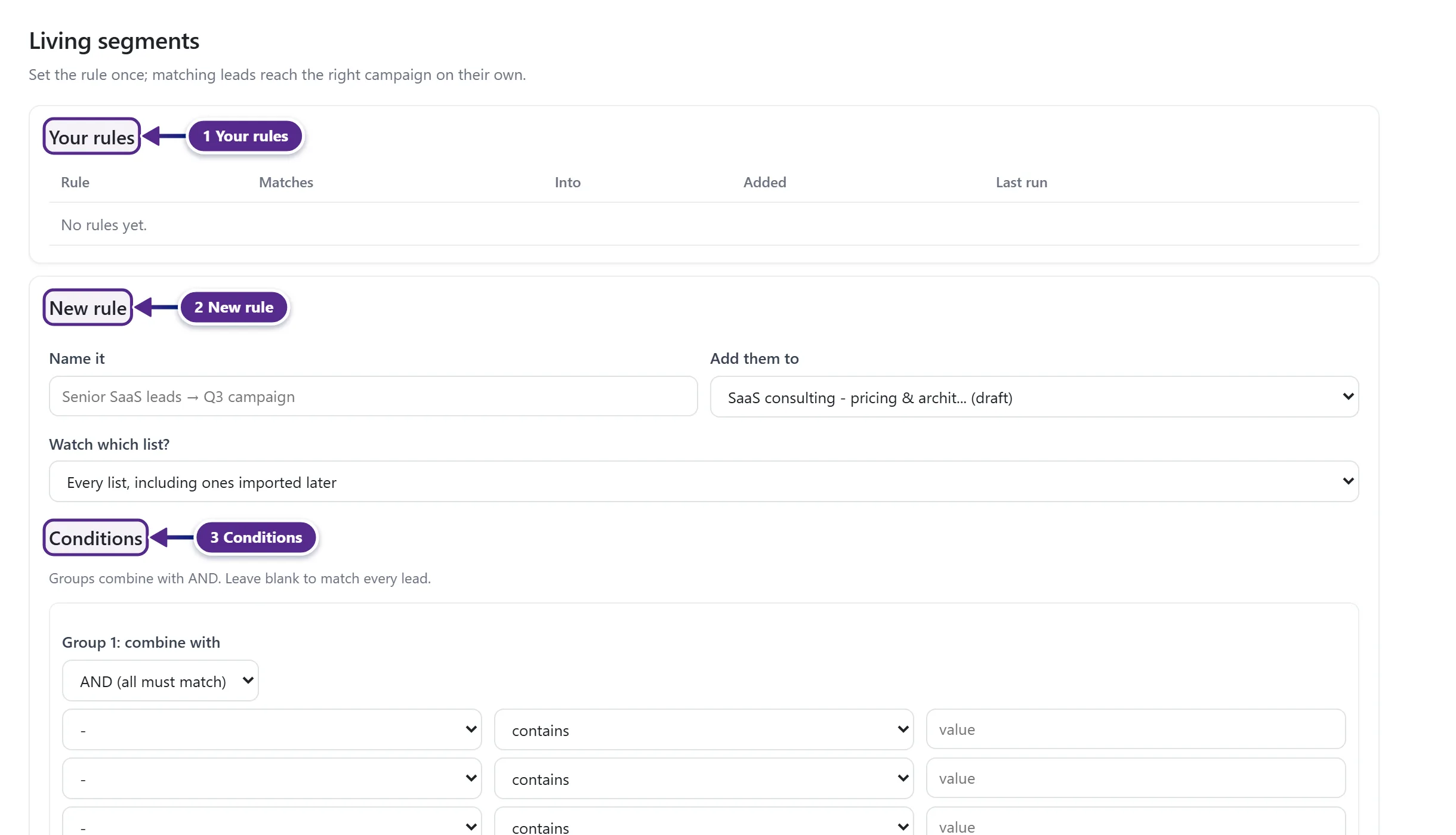Click the 'Rule' column header

click(x=75, y=183)
